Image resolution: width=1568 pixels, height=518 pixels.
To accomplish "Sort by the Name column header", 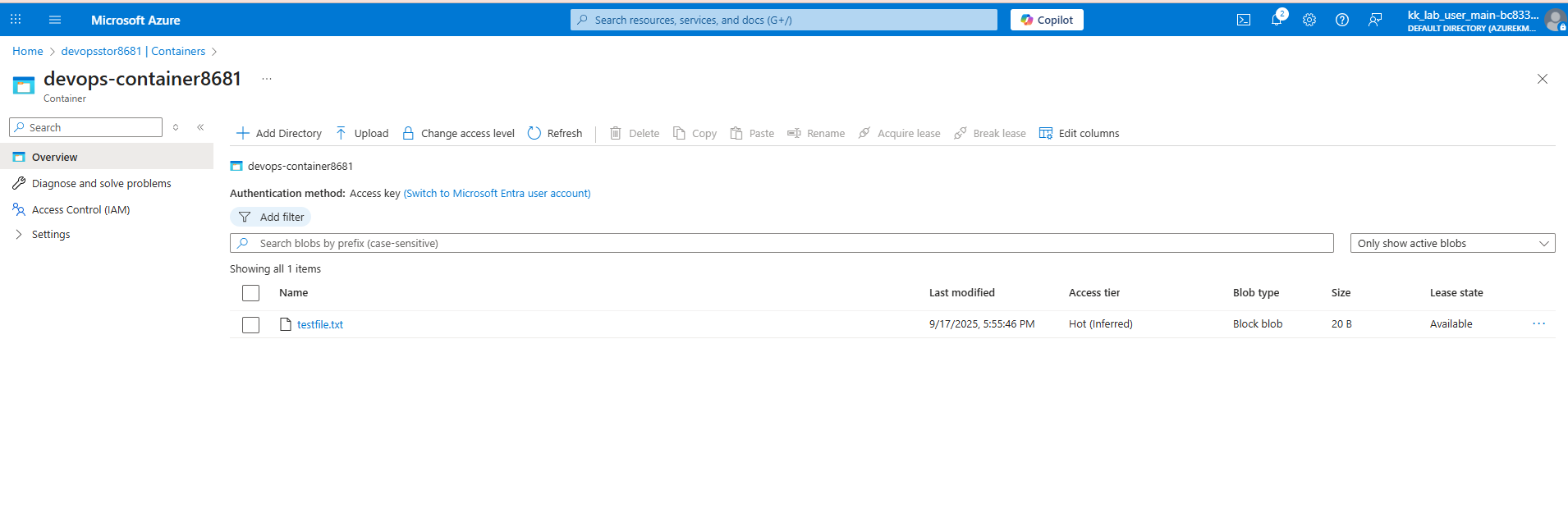I will [x=294, y=292].
